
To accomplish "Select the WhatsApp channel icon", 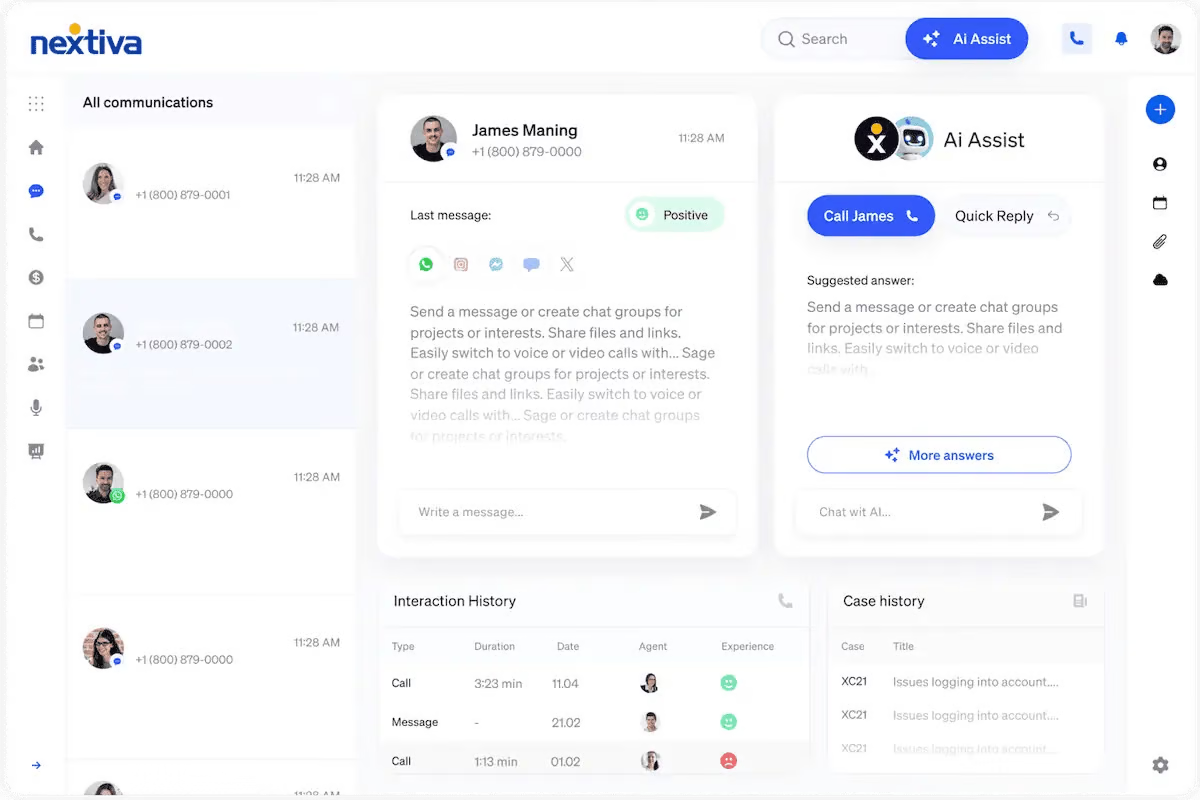I will click(426, 264).
